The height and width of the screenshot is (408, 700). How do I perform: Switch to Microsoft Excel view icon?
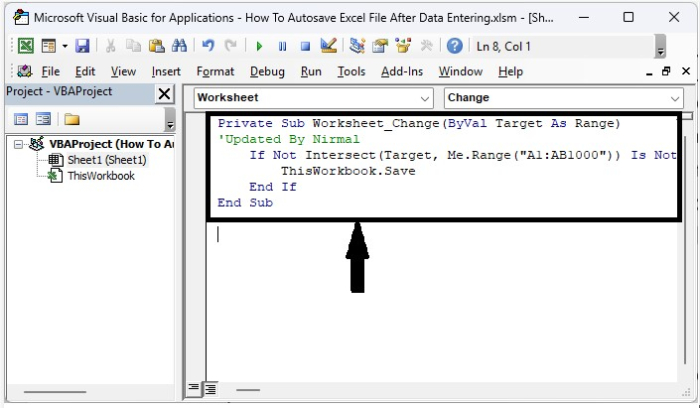coord(25,46)
